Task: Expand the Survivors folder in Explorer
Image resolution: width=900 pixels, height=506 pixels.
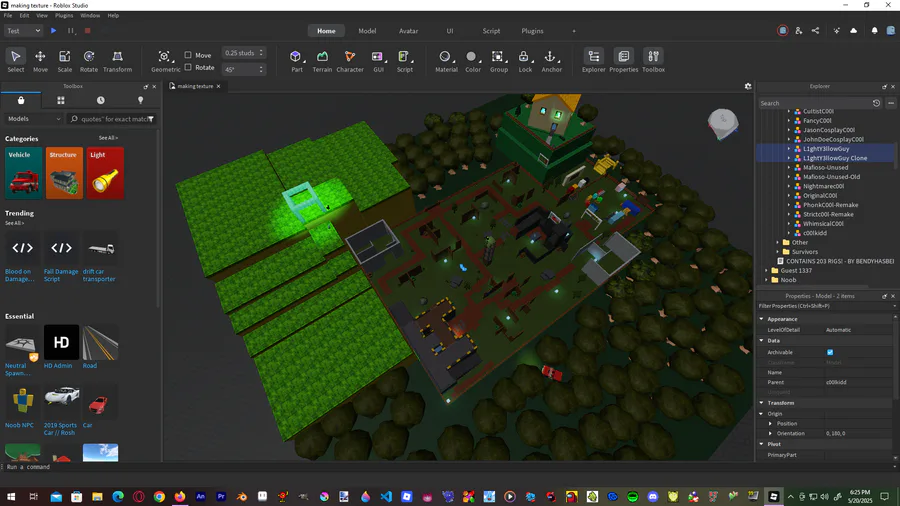Action: point(778,252)
